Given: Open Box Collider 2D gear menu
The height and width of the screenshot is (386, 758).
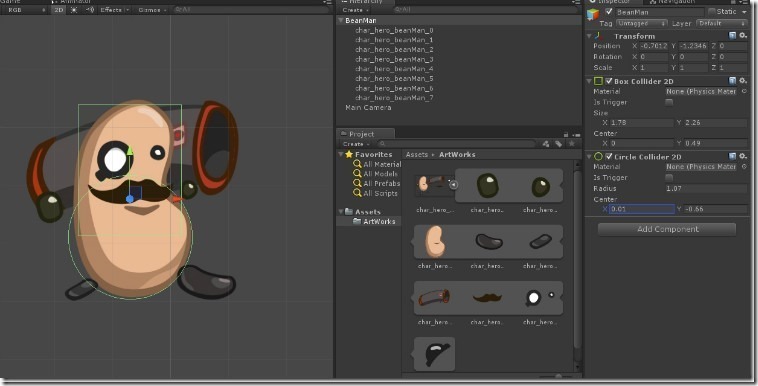Looking at the screenshot, I should click(x=743, y=81).
